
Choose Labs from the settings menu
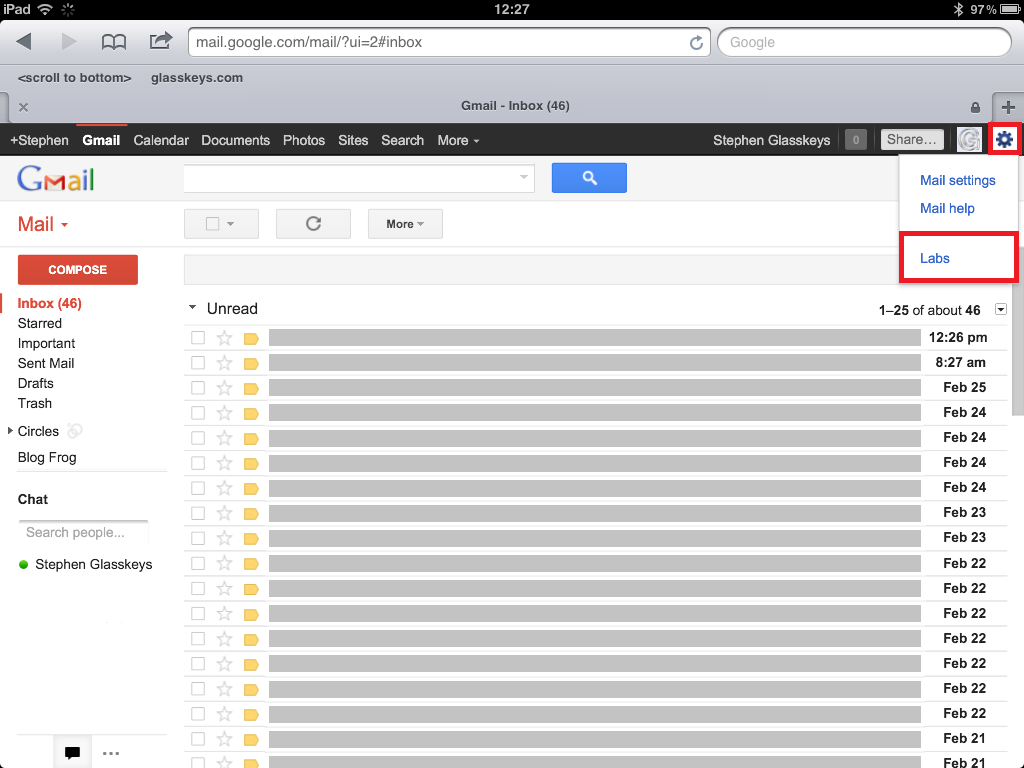pyautogui.click(x=935, y=258)
